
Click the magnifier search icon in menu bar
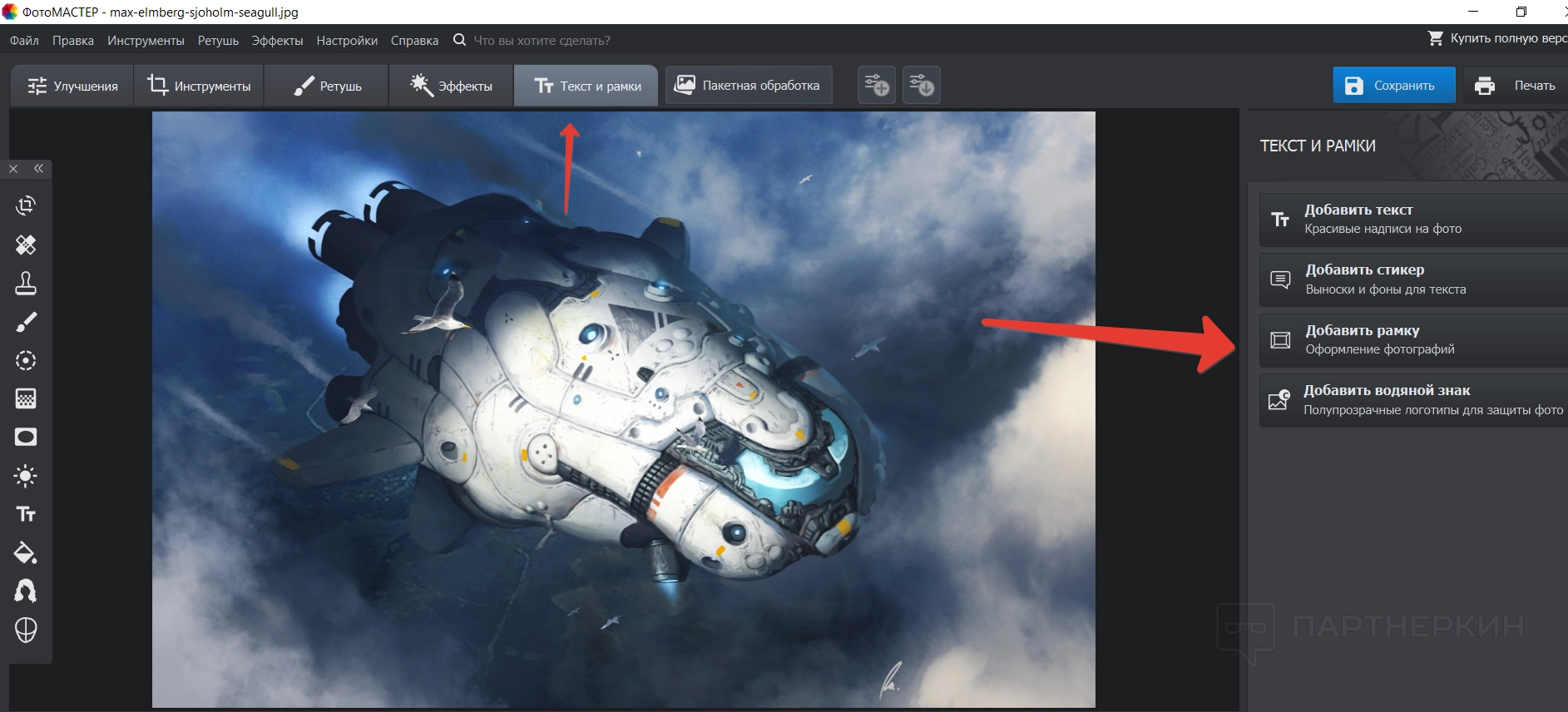[x=459, y=39]
